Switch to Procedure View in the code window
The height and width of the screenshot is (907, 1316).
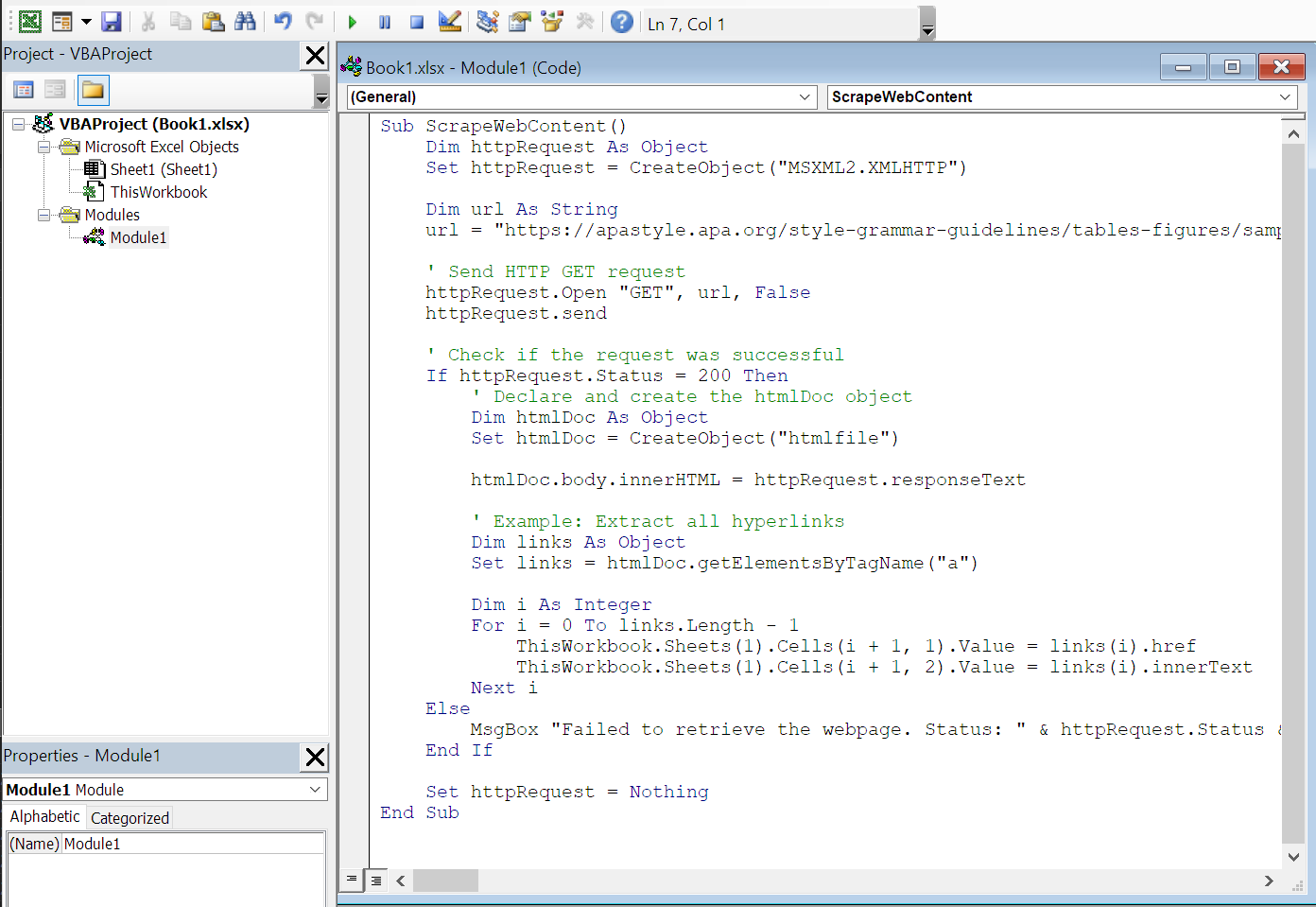coord(351,880)
